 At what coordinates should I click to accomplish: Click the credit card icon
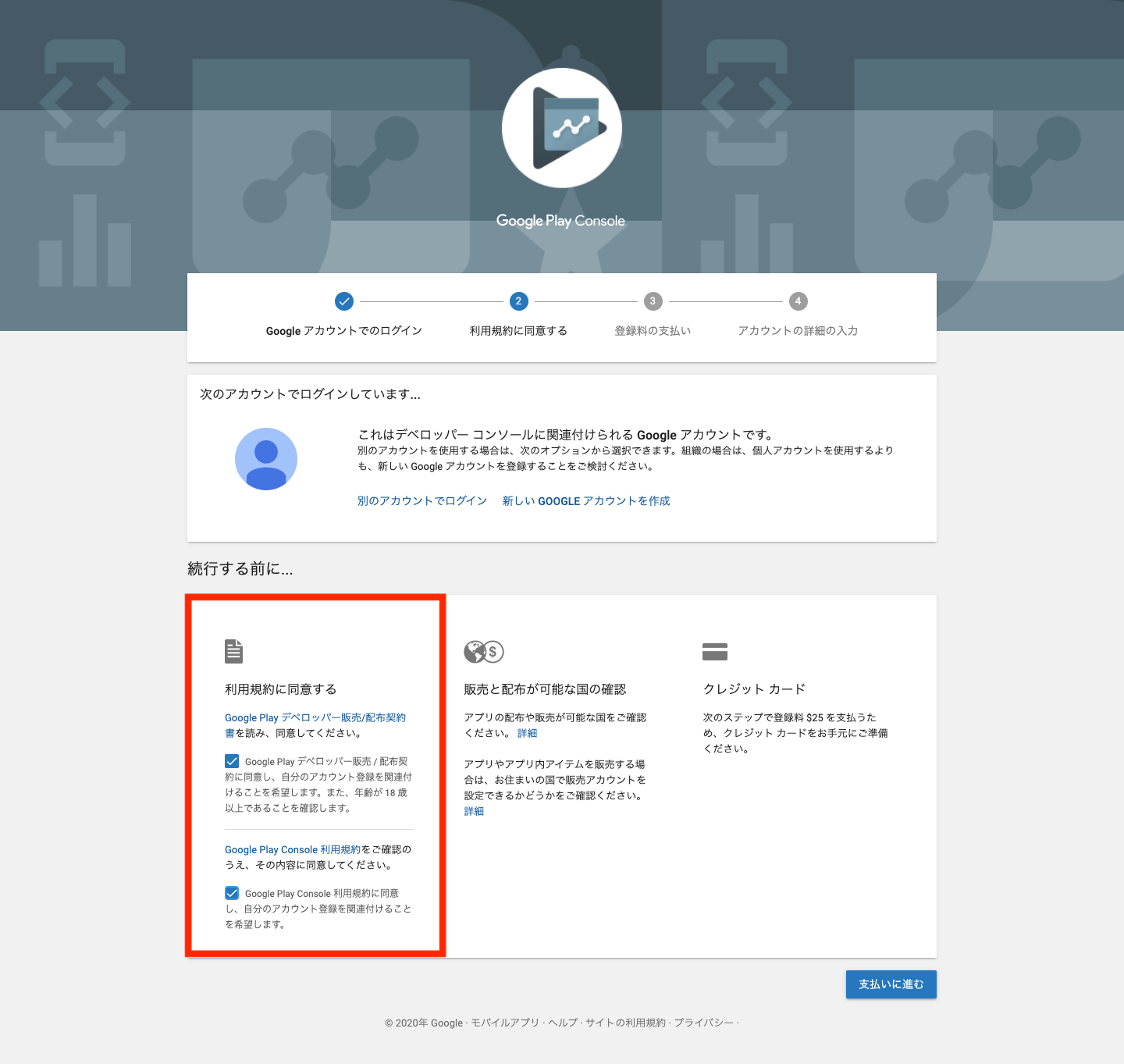click(715, 651)
